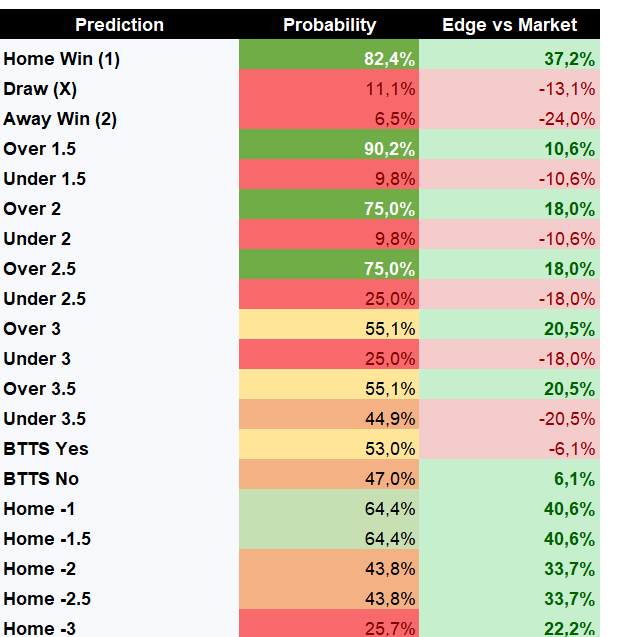Select the 90,2% Over 1.5 probability
621x637 pixels.
pos(329,149)
